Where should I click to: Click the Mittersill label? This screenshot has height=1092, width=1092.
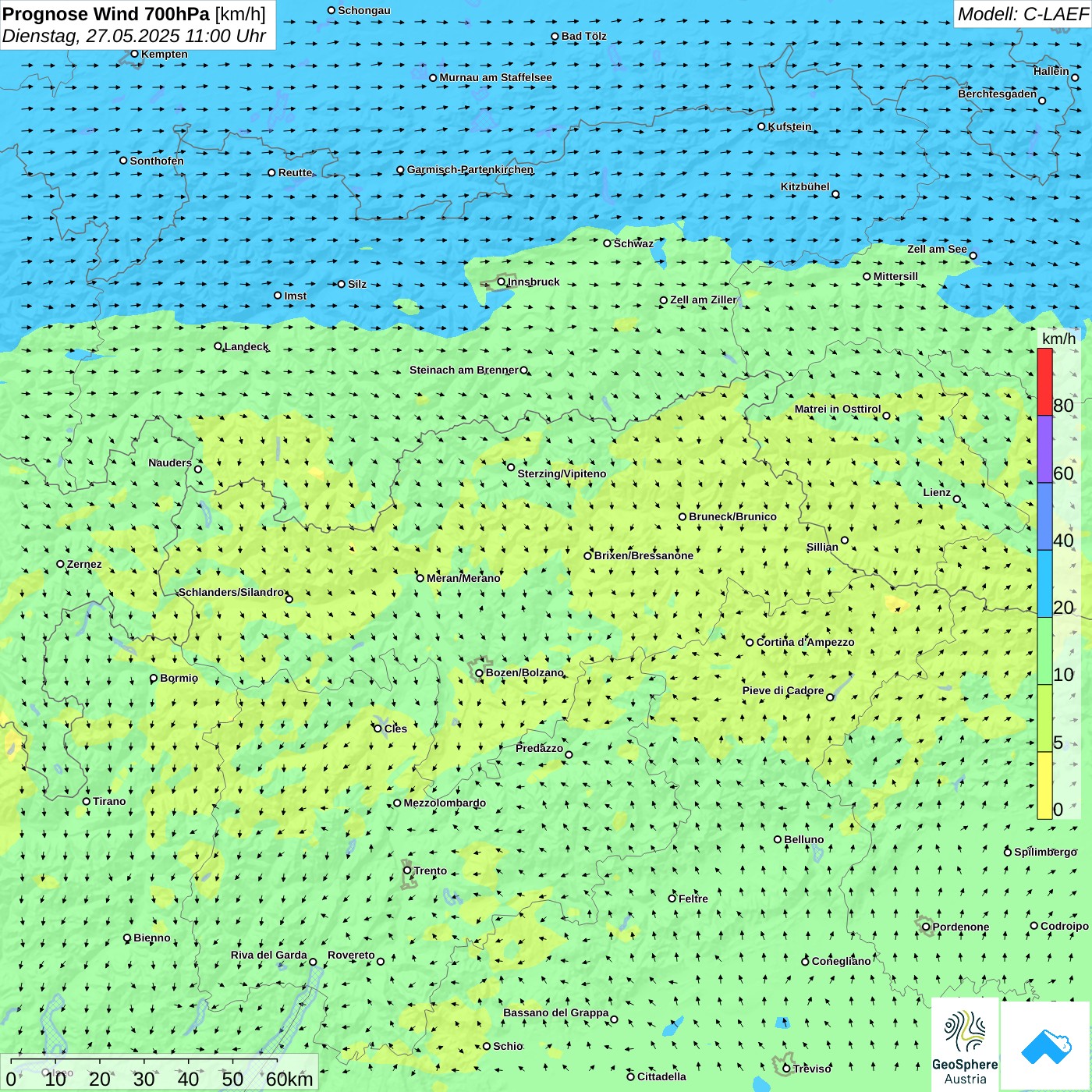[x=895, y=276]
